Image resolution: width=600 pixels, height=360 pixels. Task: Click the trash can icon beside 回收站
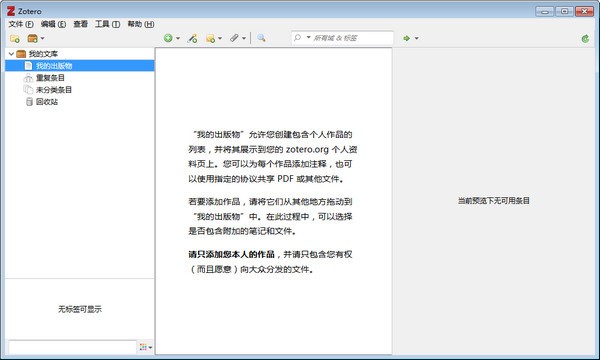(29, 102)
